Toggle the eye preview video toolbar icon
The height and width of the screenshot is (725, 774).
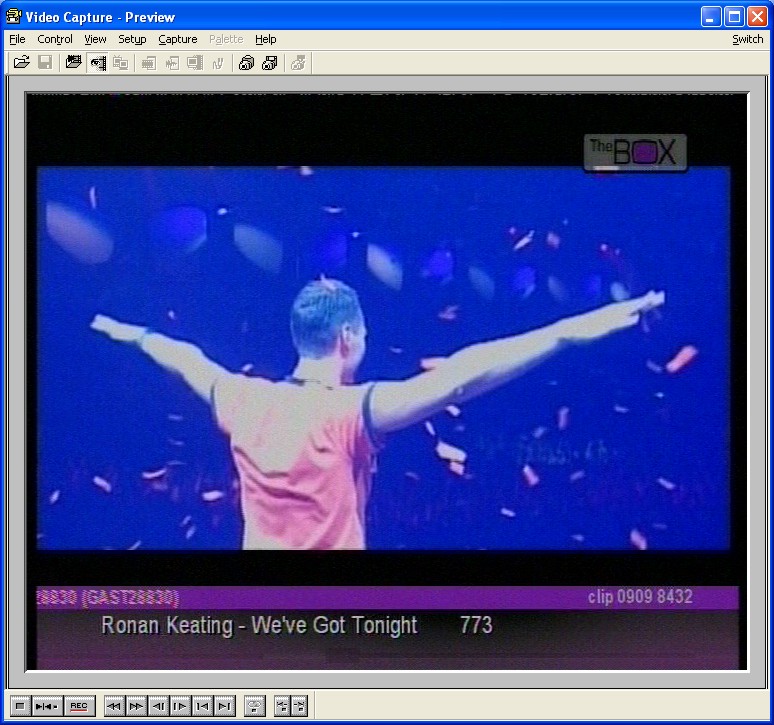coord(98,63)
